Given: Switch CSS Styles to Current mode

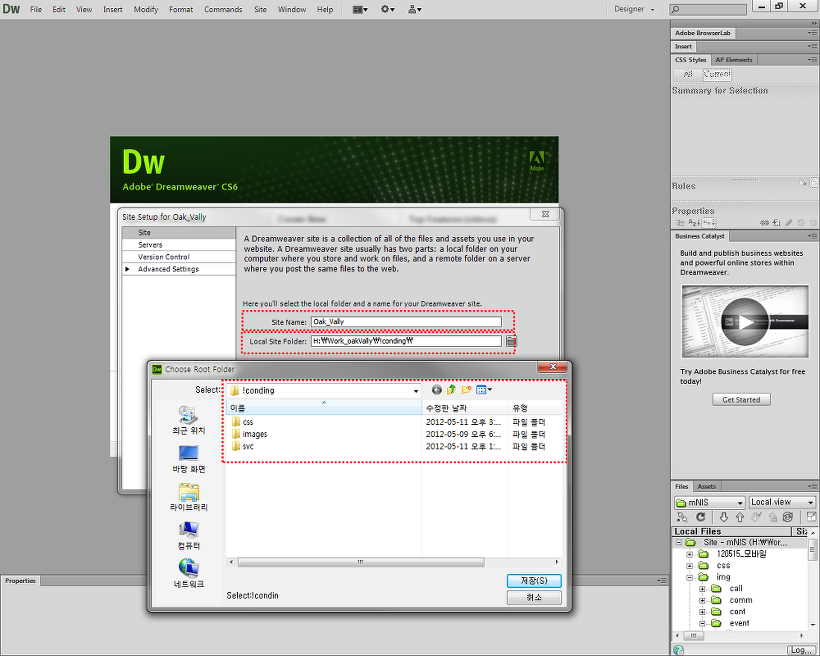Looking at the screenshot, I should tap(717, 74).
